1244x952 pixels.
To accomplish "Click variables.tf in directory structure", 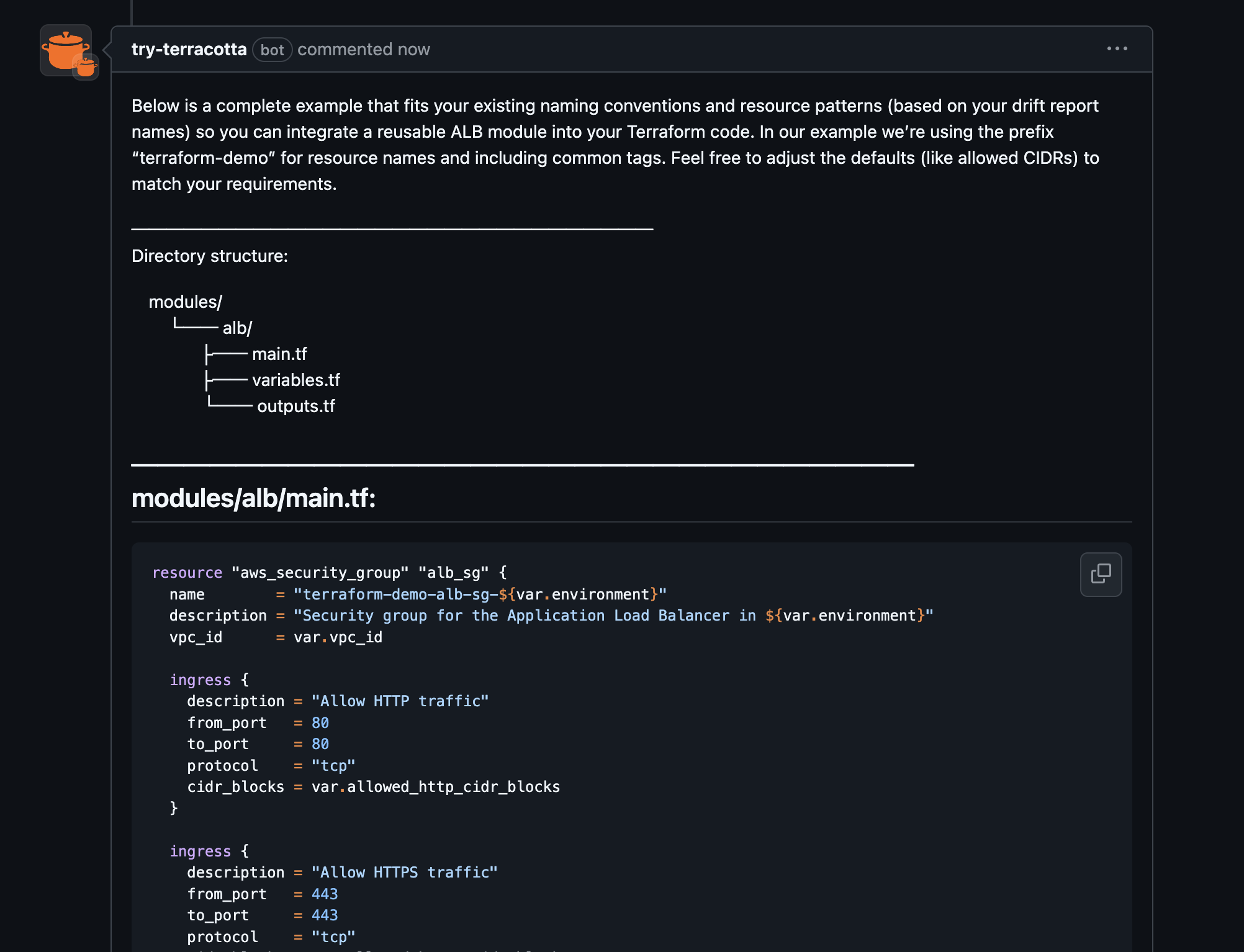I will (296, 380).
